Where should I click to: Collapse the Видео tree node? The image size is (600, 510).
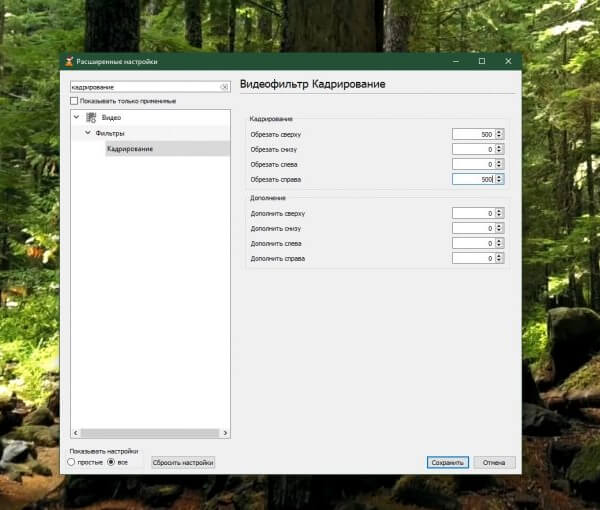(76, 118)
